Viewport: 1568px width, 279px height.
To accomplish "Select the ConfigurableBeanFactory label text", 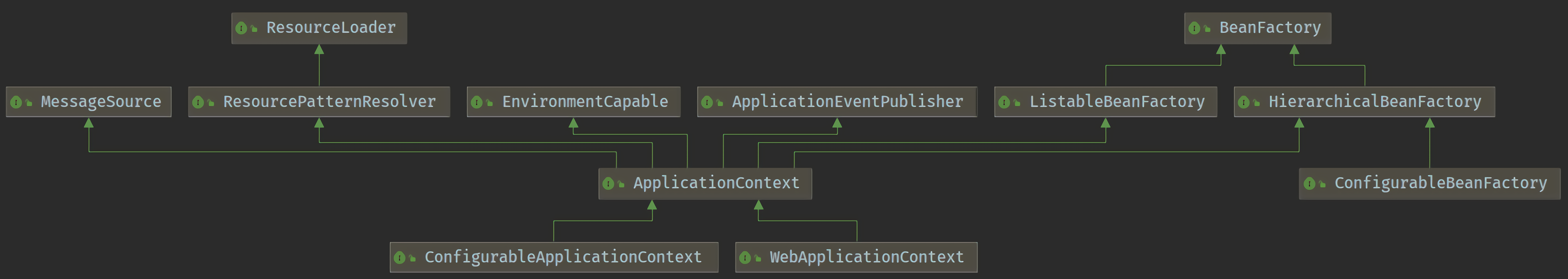I will (x=1440, y=183).
